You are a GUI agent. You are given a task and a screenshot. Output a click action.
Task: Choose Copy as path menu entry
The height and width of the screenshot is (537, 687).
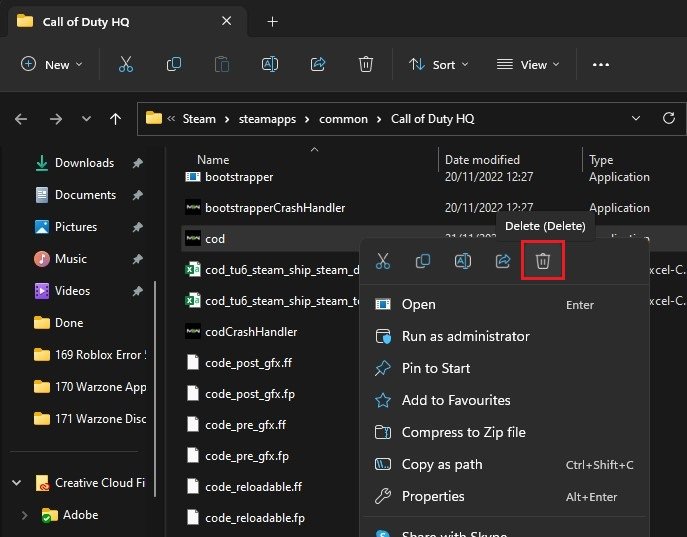click(441, 464)
